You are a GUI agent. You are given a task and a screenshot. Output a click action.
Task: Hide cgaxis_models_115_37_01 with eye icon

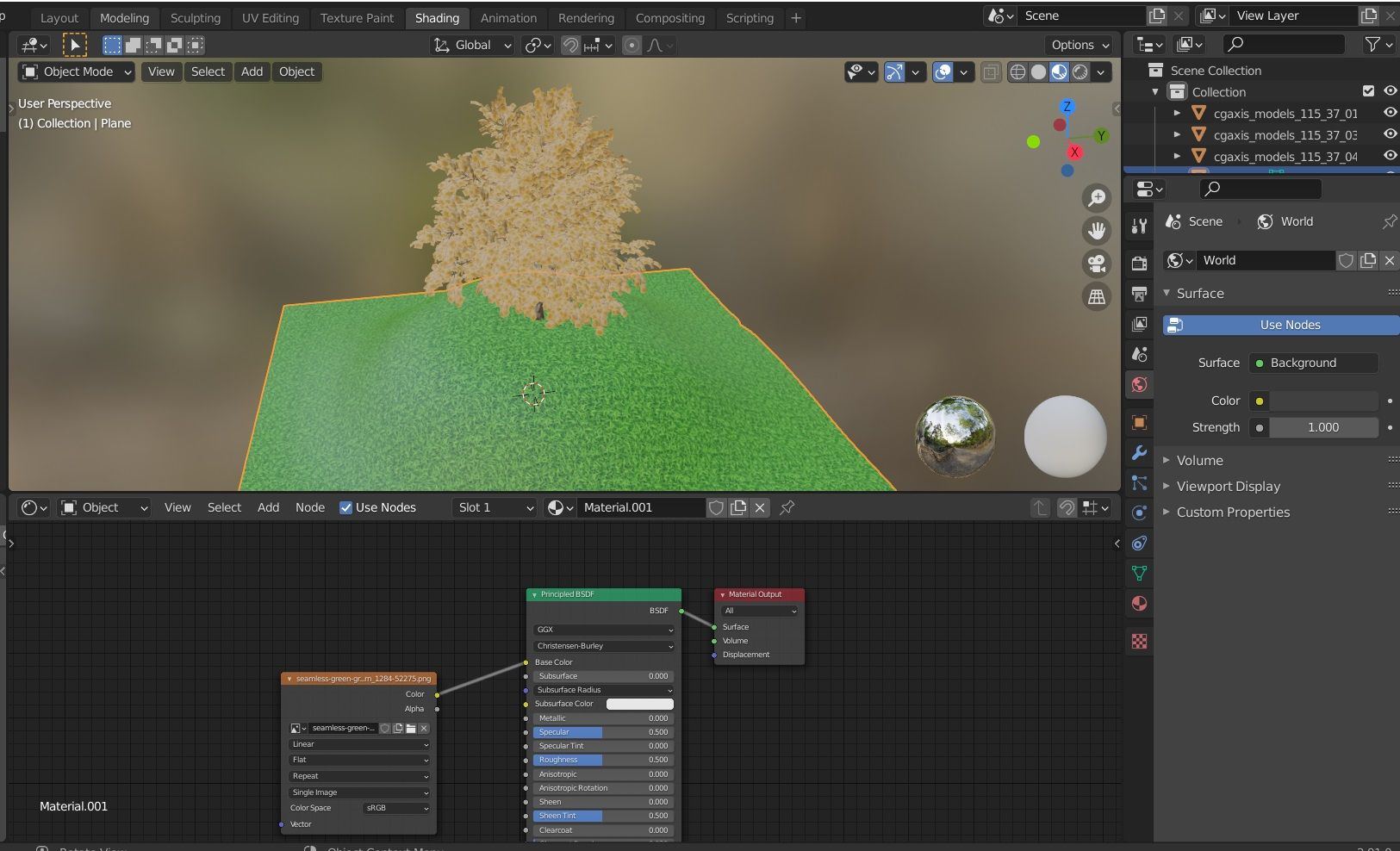[x=1390, y=113]
